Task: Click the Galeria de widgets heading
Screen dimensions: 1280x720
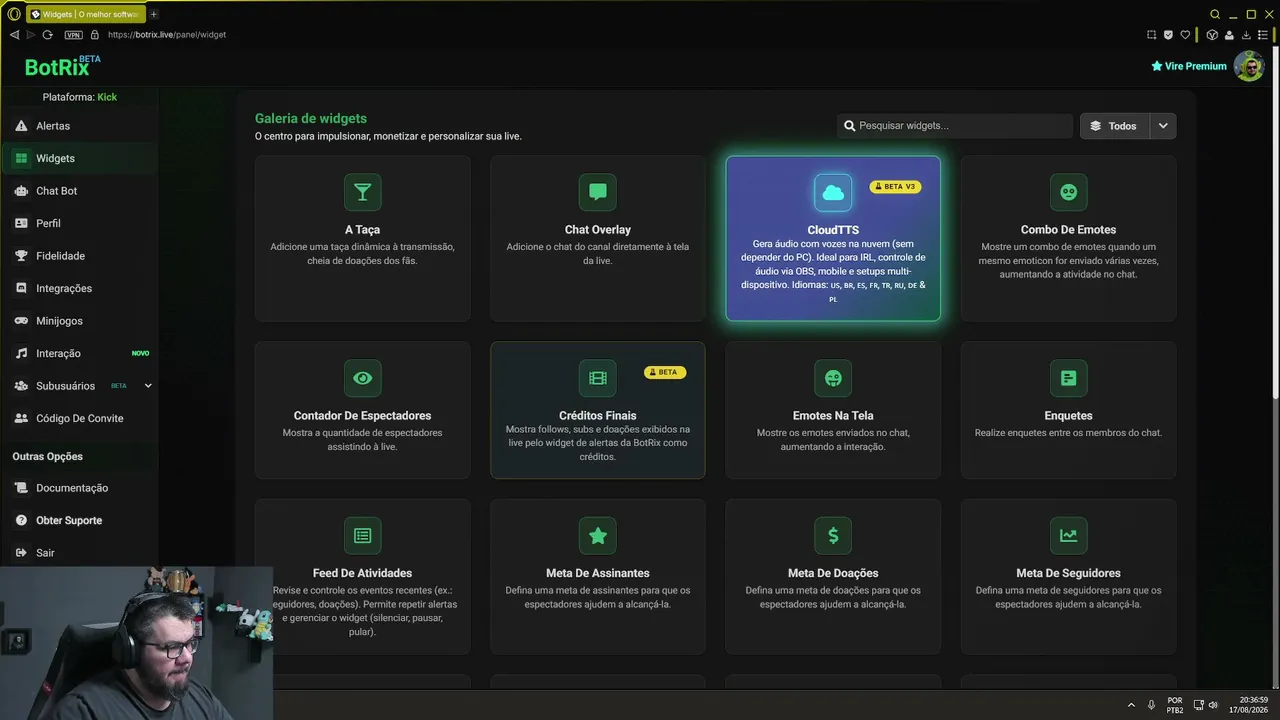Action: [x=311, y=118]
